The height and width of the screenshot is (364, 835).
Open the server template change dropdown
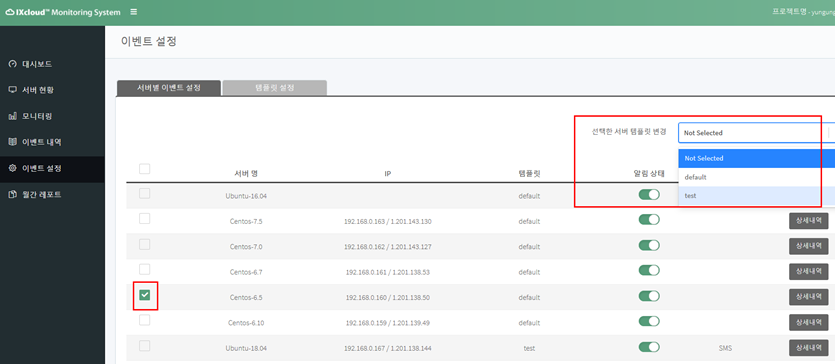756,133
